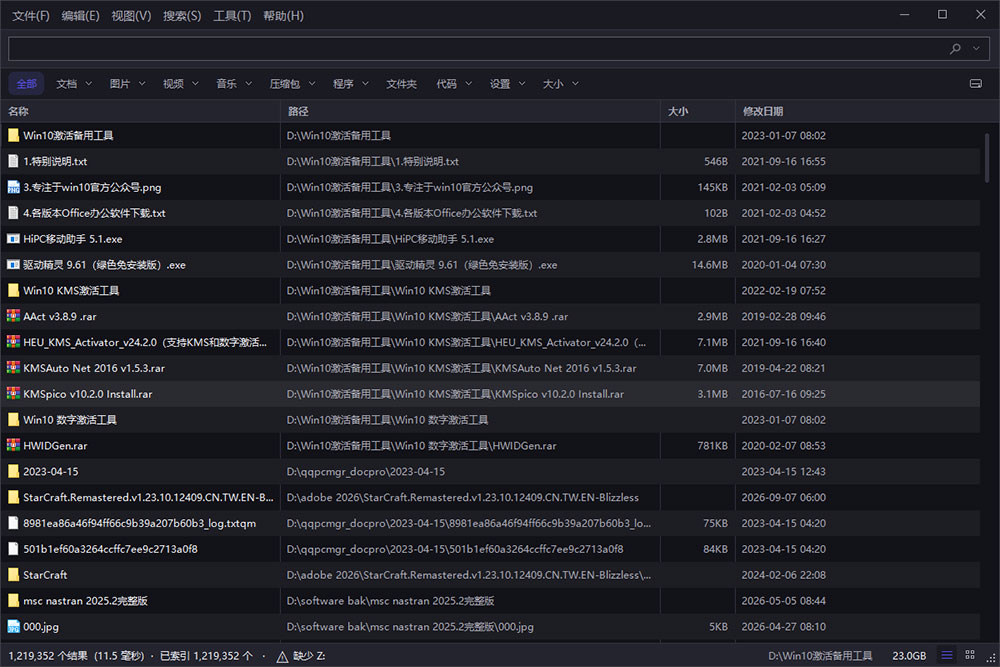This screenshot has width=1000, height=667.
Task: Select the 全部 filter button
Action: 26,84
